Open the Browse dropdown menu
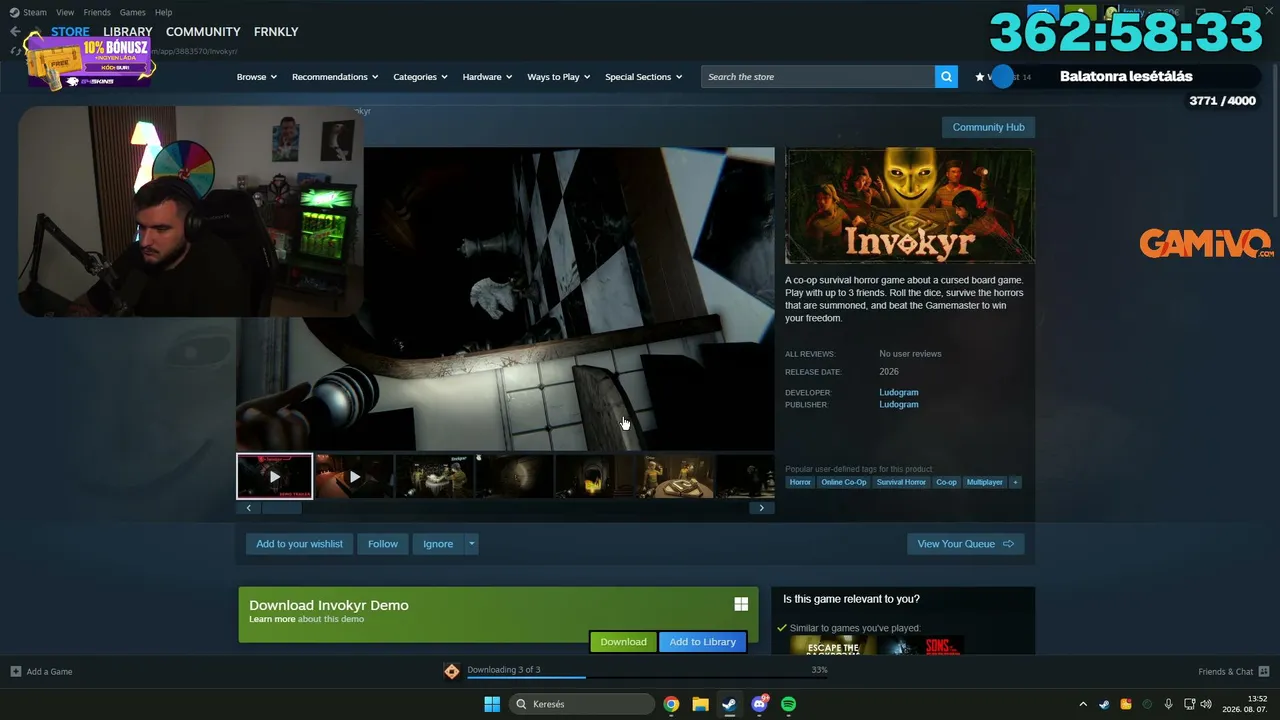Image resolution: width=1280 pixels, height=720 pixels. click(257, 77)
